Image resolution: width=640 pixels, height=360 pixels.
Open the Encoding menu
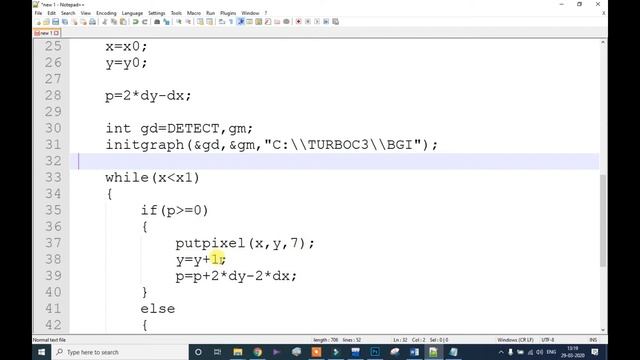point(106,13)
